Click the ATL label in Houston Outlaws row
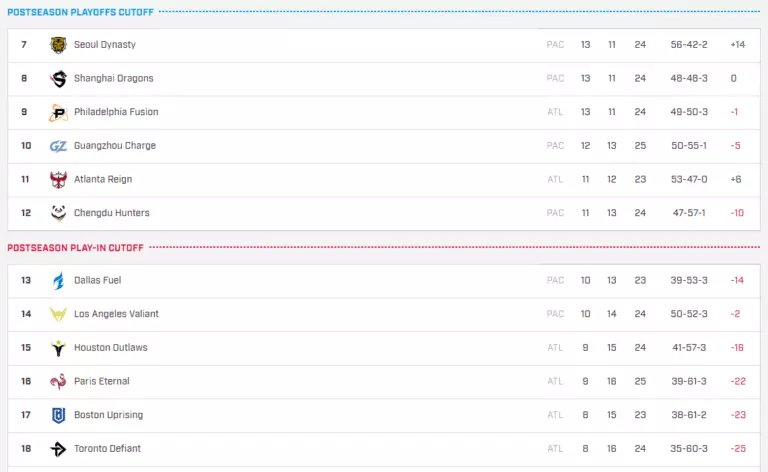Image resolution: width=768 pixels, height=472 pixels. click(555, 348)
